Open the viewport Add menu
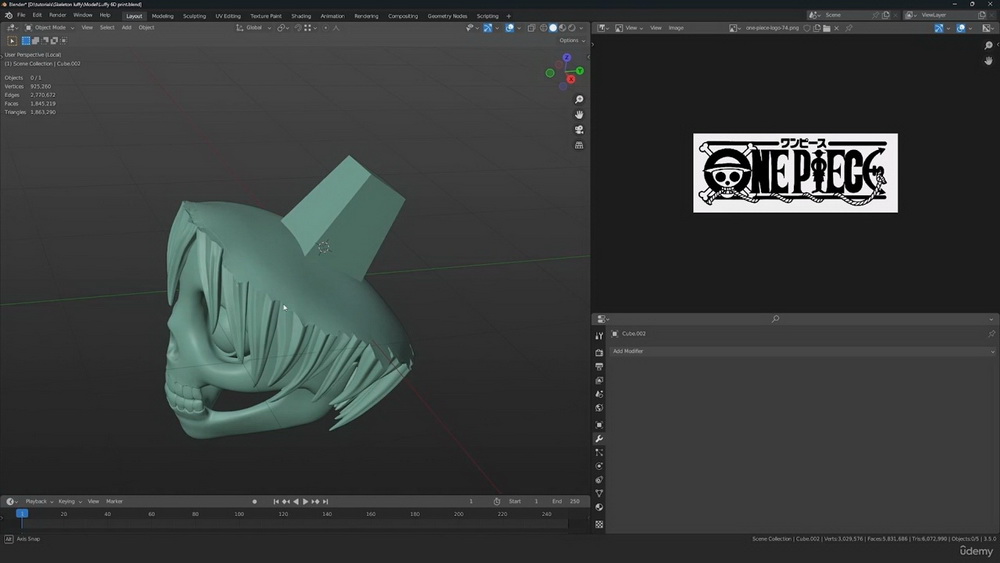 (x=126, y=28)
